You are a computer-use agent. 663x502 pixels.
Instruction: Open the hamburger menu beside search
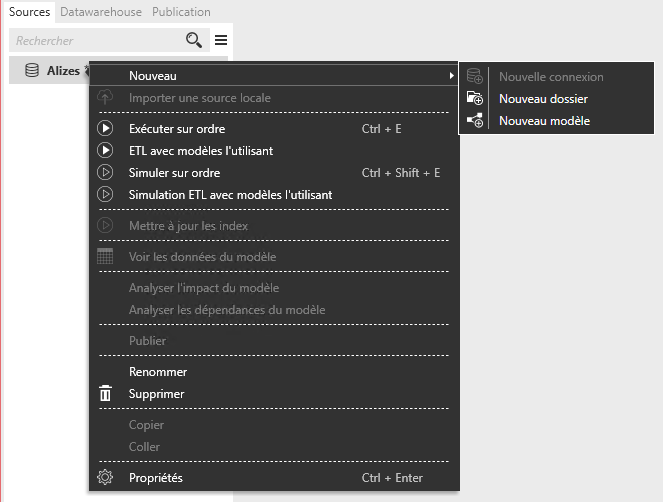(221, 40)
